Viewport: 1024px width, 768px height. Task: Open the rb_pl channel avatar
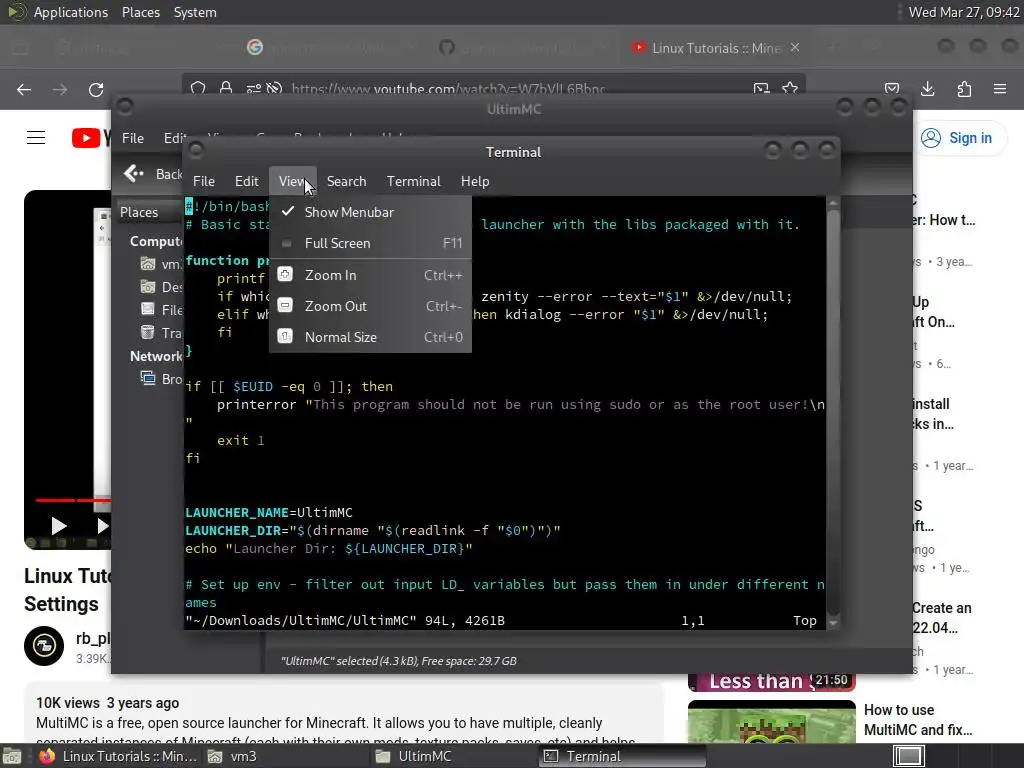(x=44, y=646)
